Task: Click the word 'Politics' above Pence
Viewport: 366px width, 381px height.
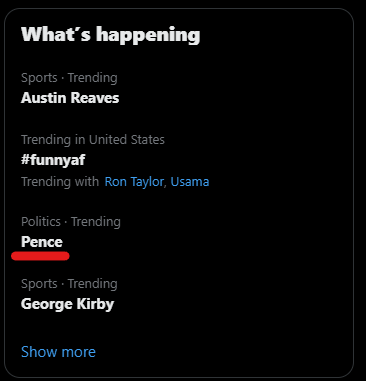Action: point(41,222)
